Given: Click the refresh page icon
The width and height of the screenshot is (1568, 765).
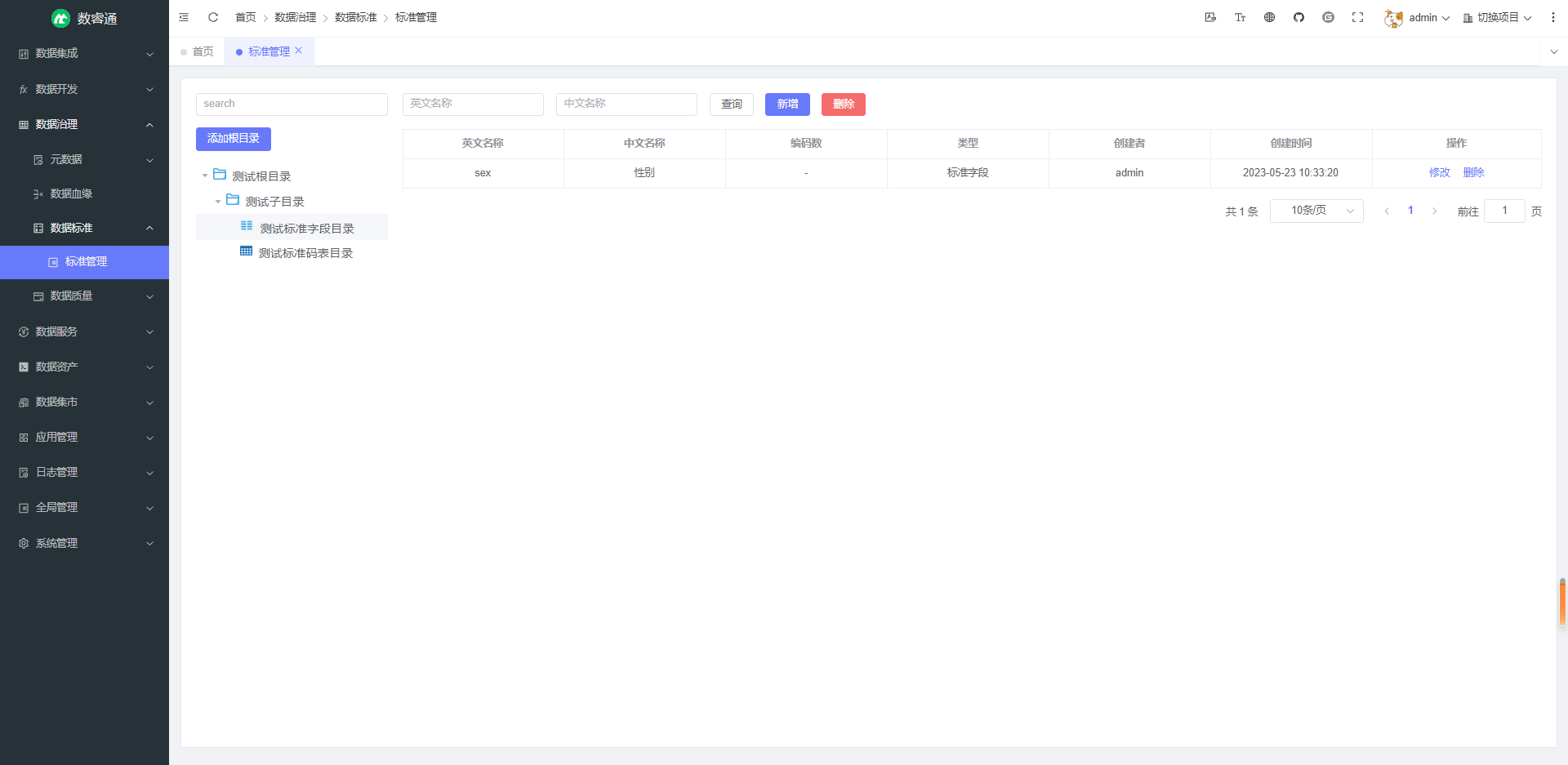Looking at the screenshot, I should pyautogui.click(x=213, y=17).
